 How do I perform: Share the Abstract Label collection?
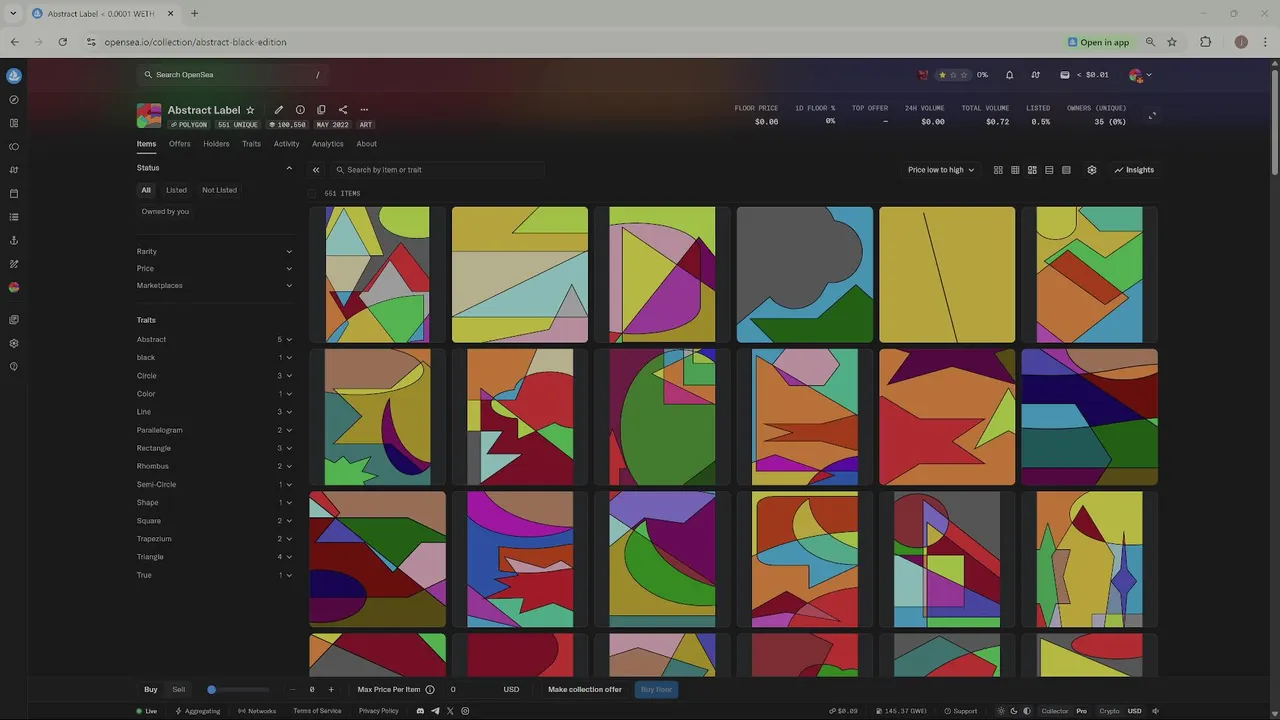pyautogui.click(x=343, y=110)
